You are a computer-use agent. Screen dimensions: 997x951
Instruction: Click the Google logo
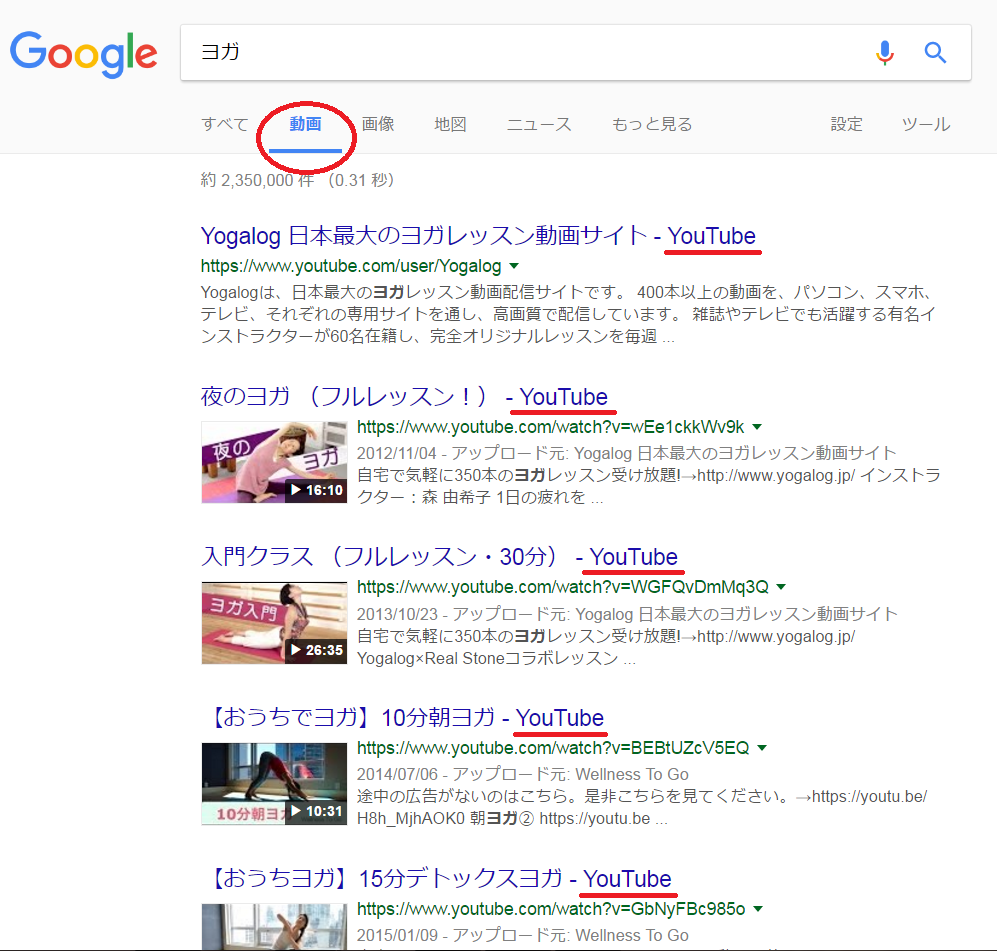click(84, 53)
